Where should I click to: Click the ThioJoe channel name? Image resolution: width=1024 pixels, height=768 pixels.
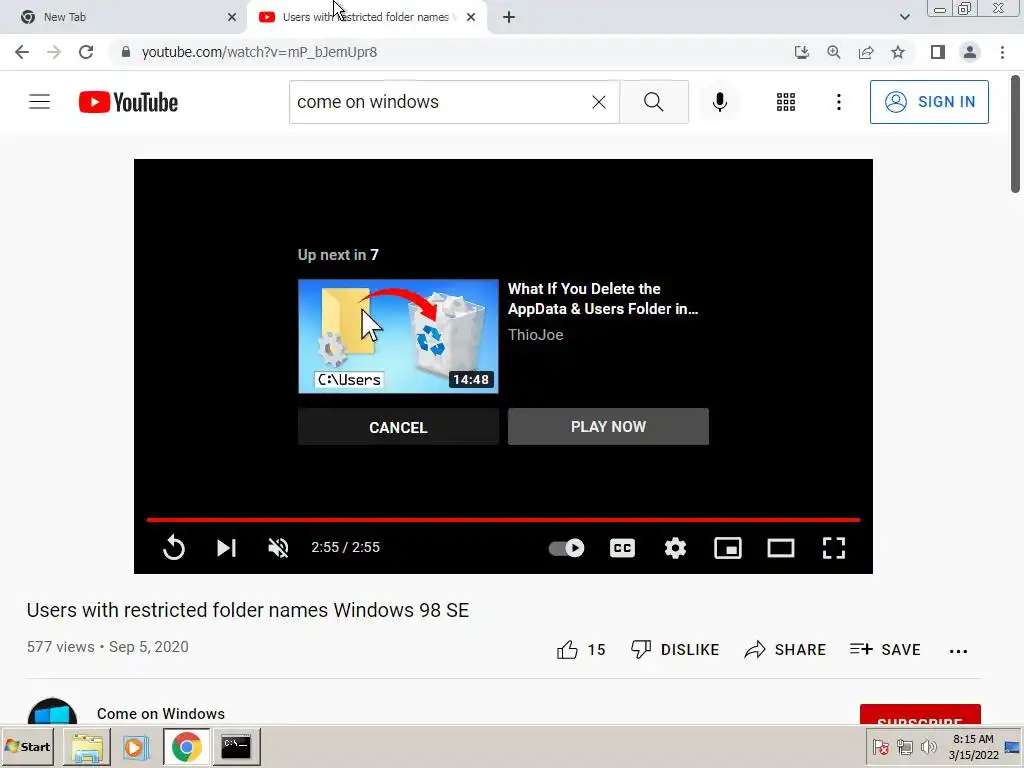coord(536,334)
